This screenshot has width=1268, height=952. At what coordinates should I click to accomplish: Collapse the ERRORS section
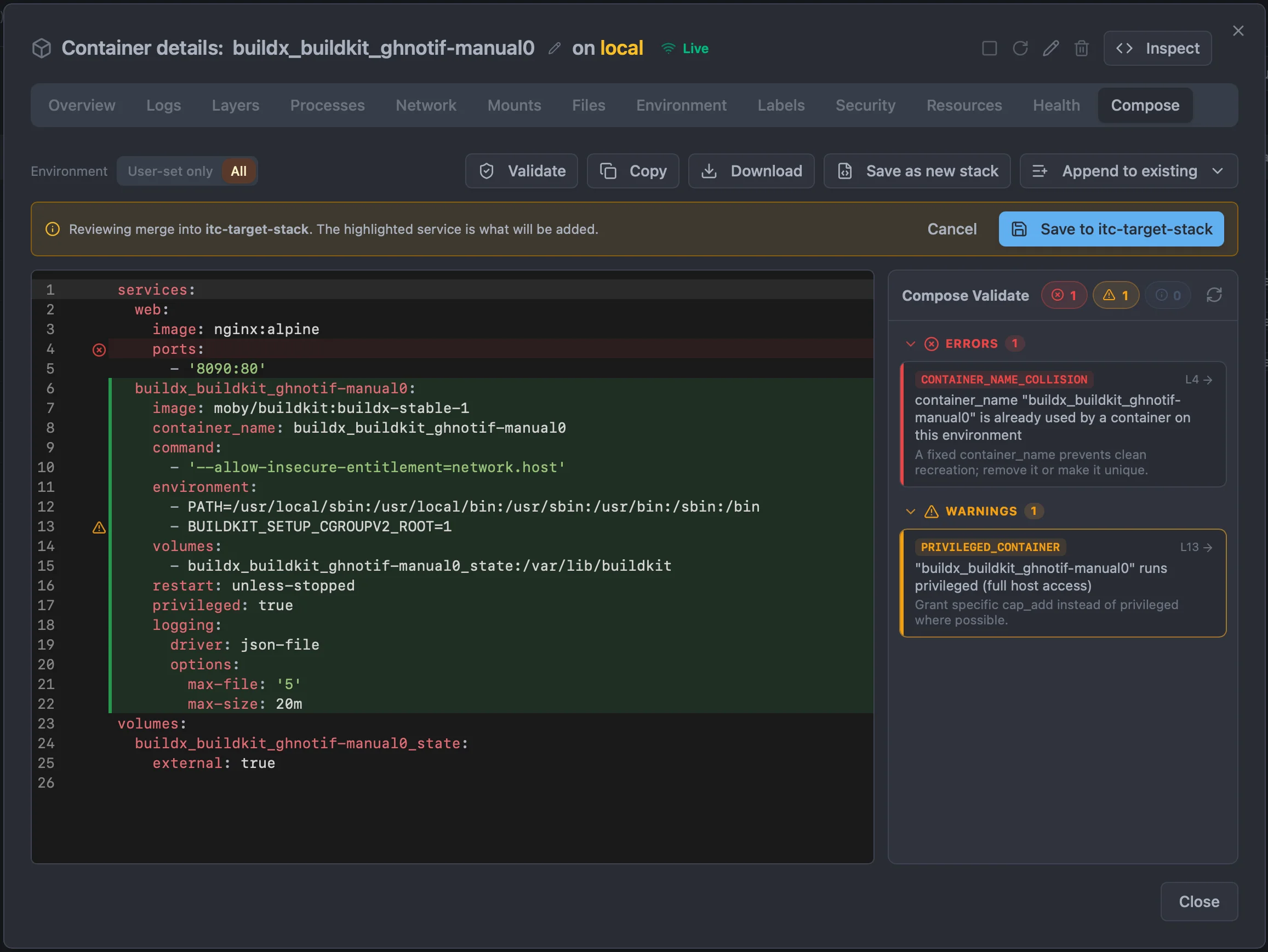tap(910, 344)
